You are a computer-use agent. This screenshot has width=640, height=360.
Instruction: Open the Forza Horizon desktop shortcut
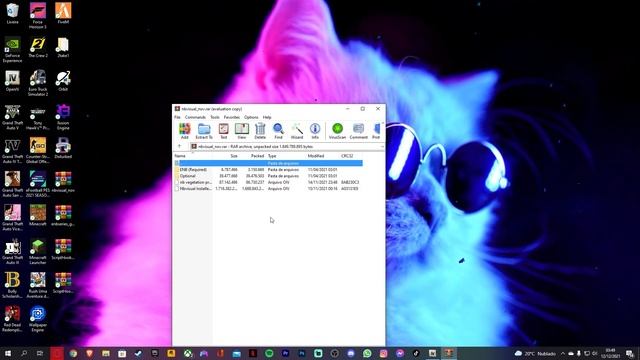[x=38, y=16]
